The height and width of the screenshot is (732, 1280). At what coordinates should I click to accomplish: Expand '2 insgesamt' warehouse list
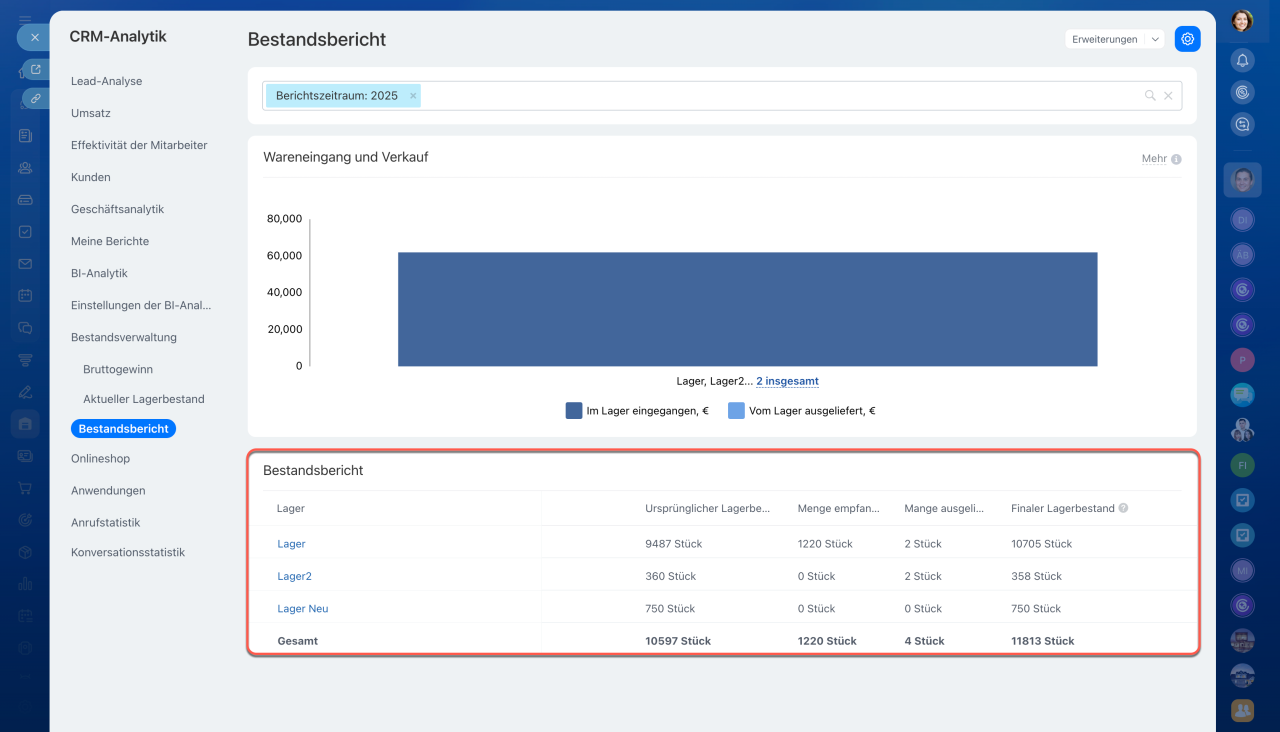click(x=787, y=381)
